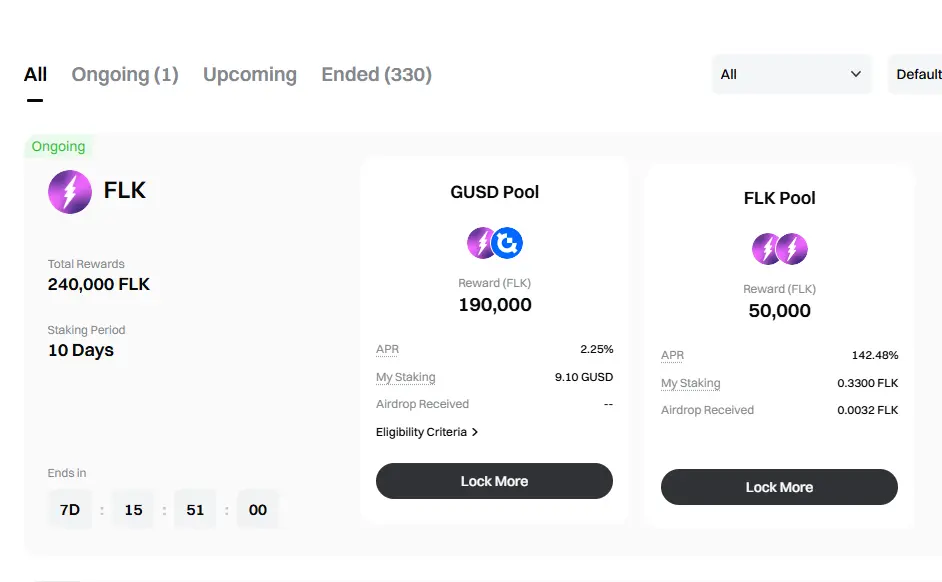Click My Staking label in FLK Pool
The height and width of the screenshot is (582, 942).
click(690, 383)
